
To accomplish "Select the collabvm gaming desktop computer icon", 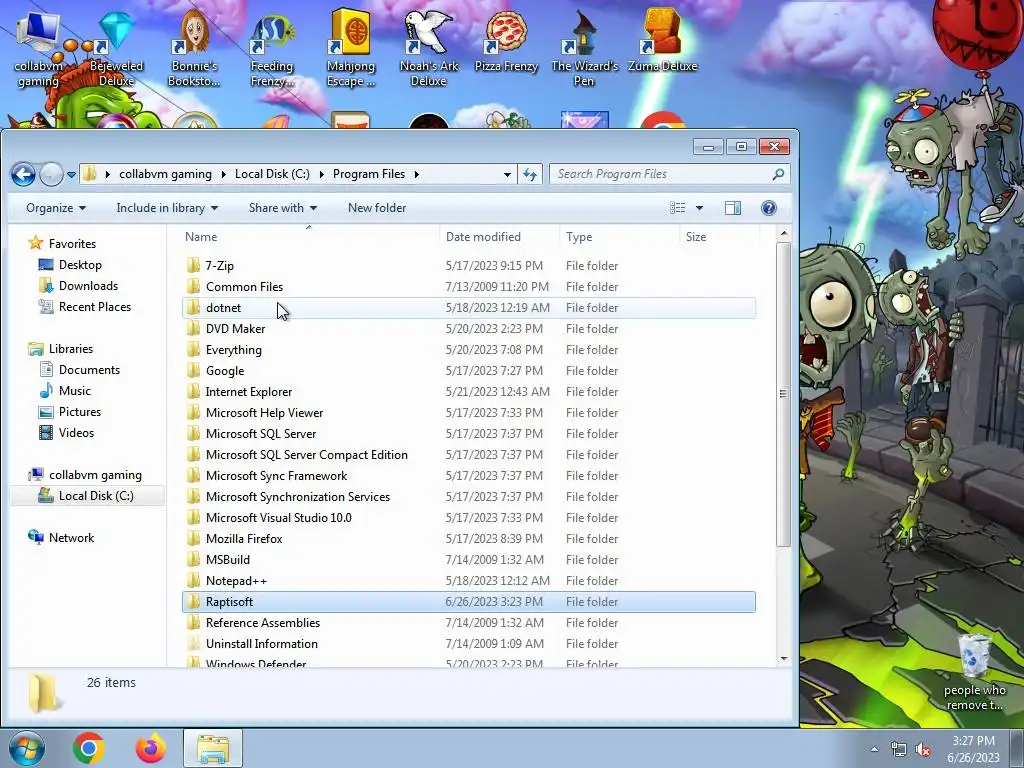I will point(38,50).
